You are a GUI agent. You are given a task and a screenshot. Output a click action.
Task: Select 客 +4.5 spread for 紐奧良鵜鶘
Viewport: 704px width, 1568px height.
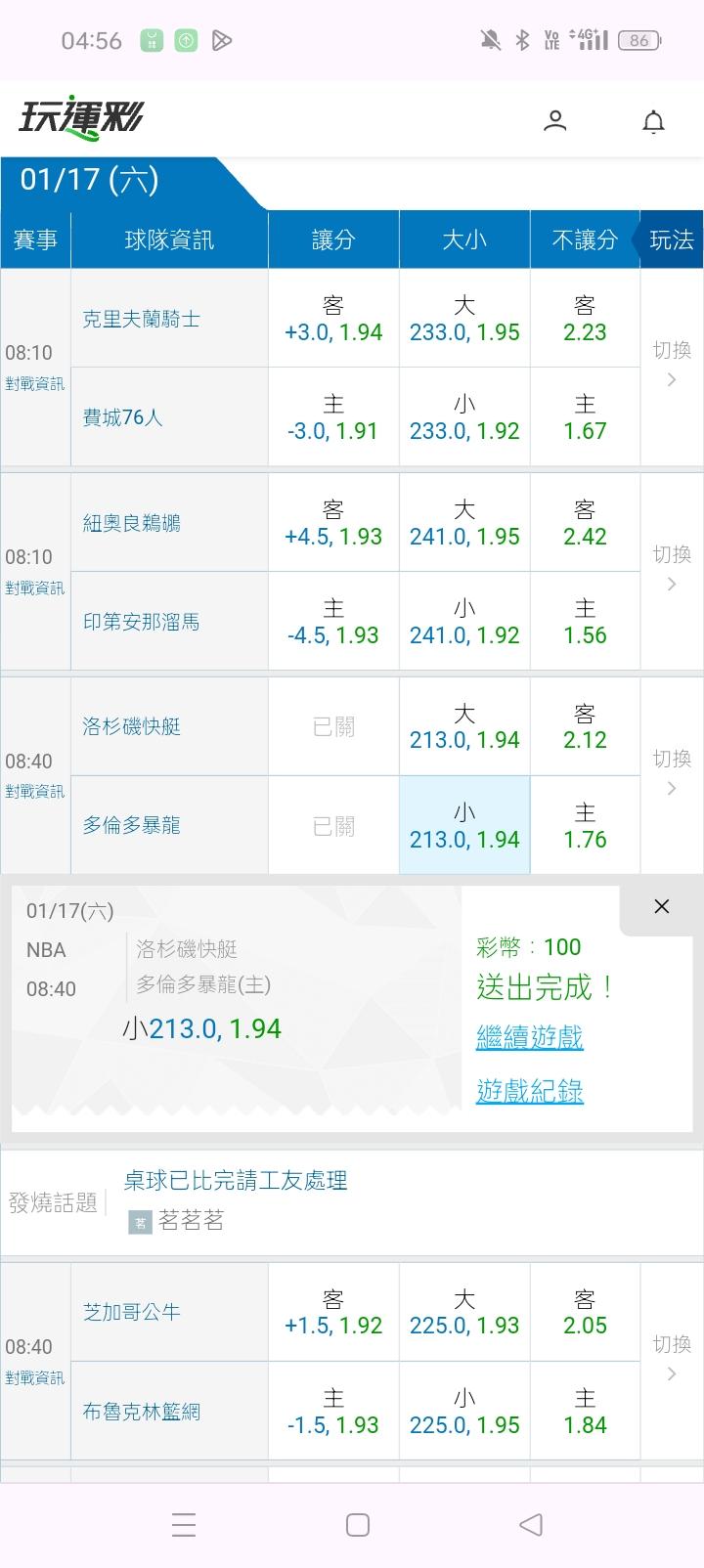tap(333, 523)
